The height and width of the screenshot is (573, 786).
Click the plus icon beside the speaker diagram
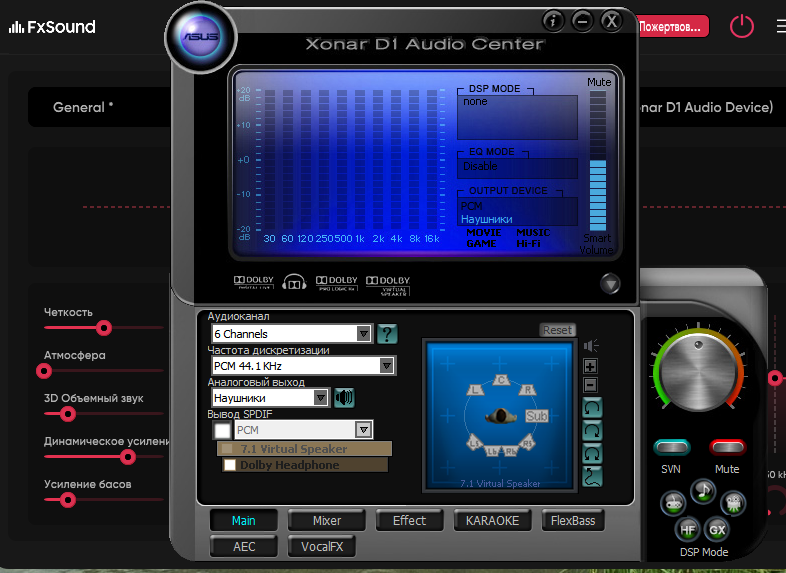(590, 366)
